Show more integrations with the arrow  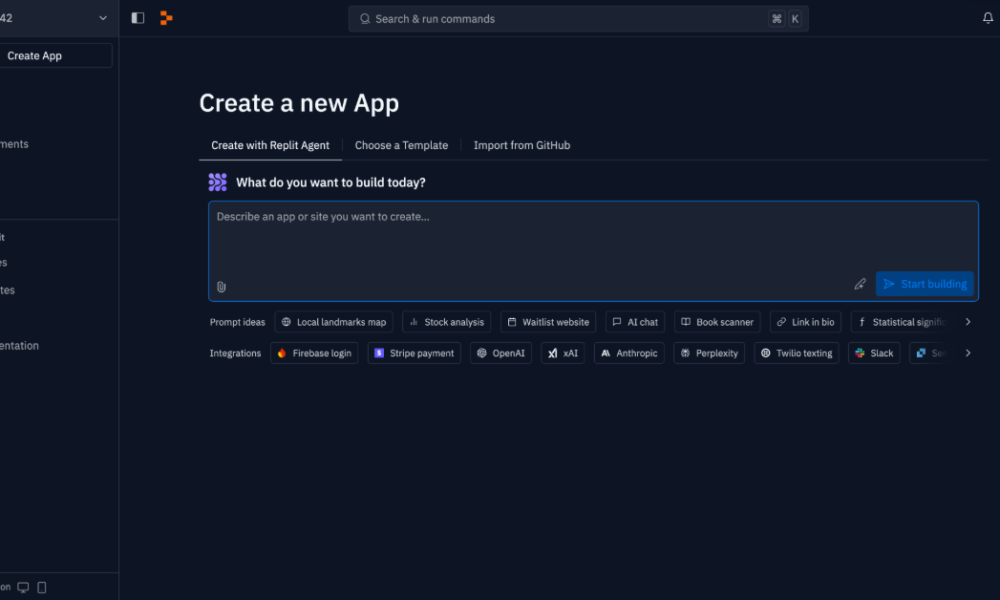coord(967,353)
